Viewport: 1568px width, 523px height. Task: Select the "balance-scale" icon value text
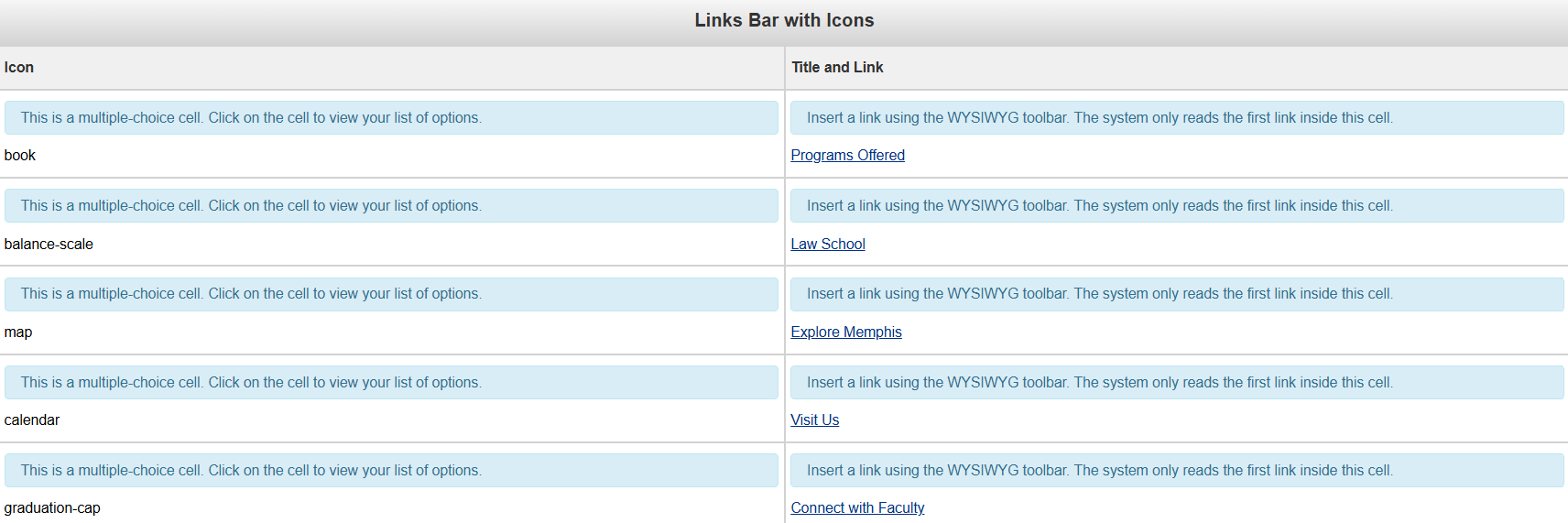(x=49, y=245)
